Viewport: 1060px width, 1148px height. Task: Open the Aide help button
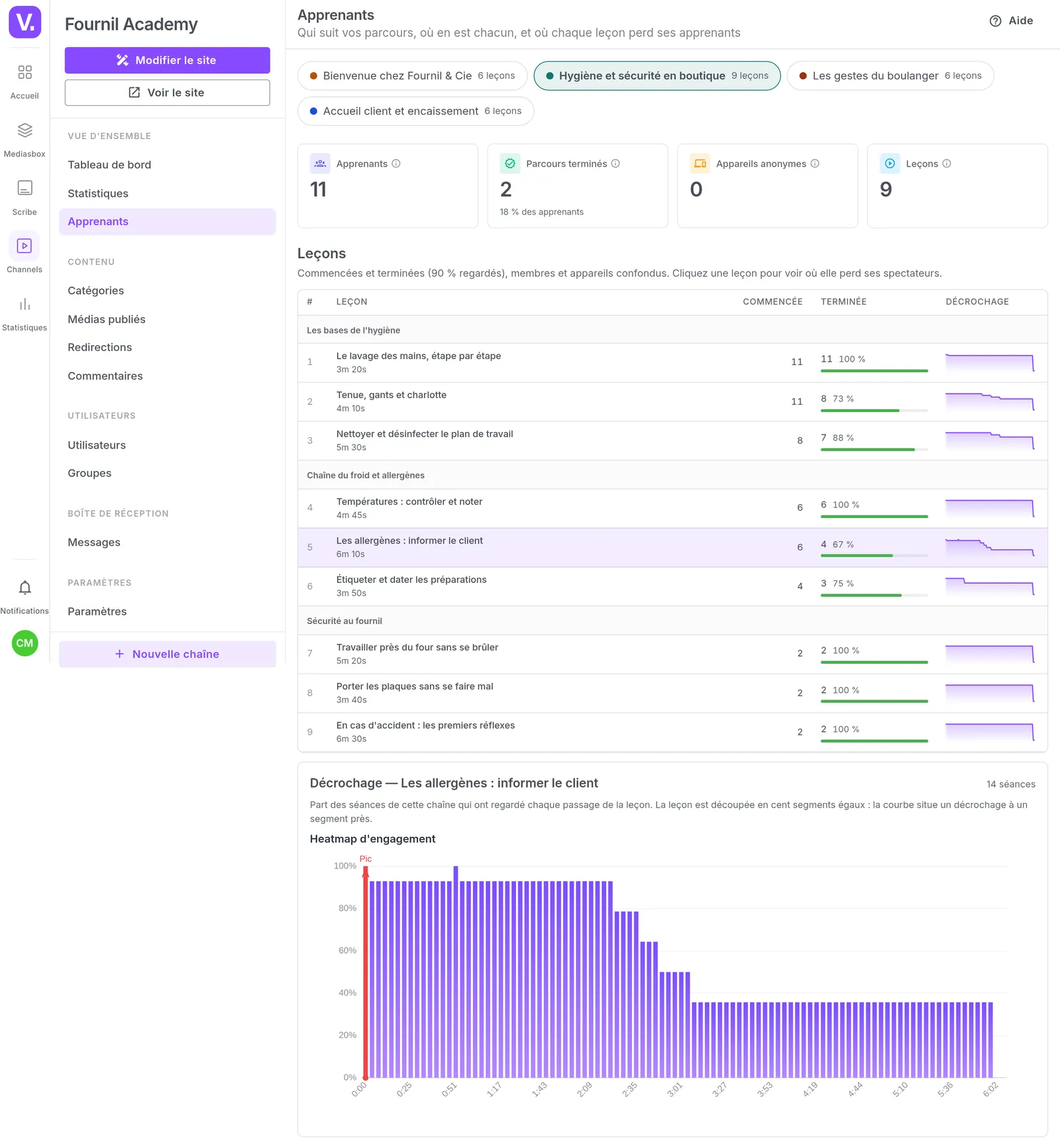click(x=1011, y=21)
